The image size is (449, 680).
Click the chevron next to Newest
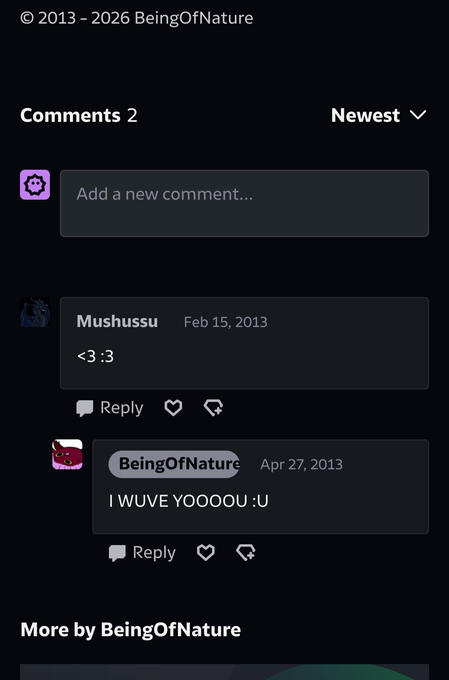(418, 115)
